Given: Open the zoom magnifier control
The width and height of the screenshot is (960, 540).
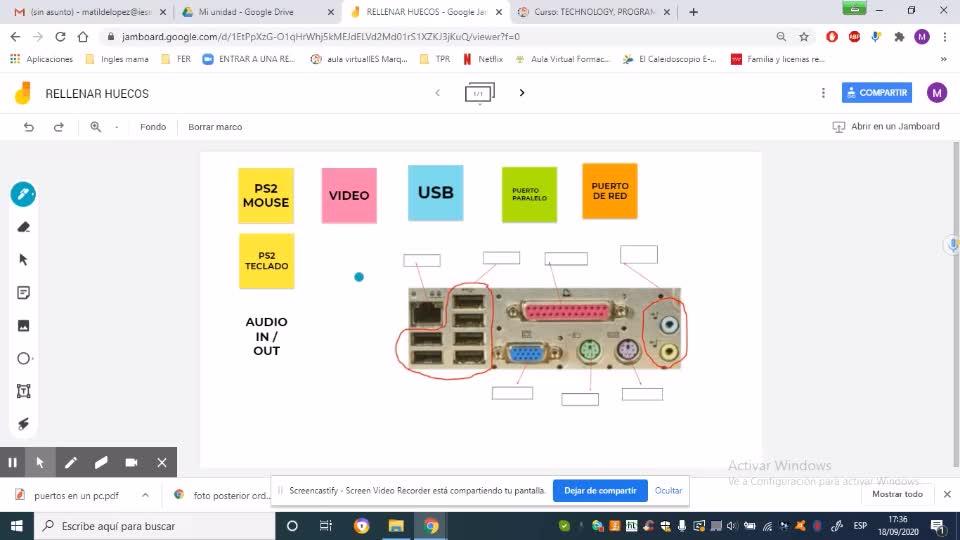Looking at the screenshot, I should (96, 127).
